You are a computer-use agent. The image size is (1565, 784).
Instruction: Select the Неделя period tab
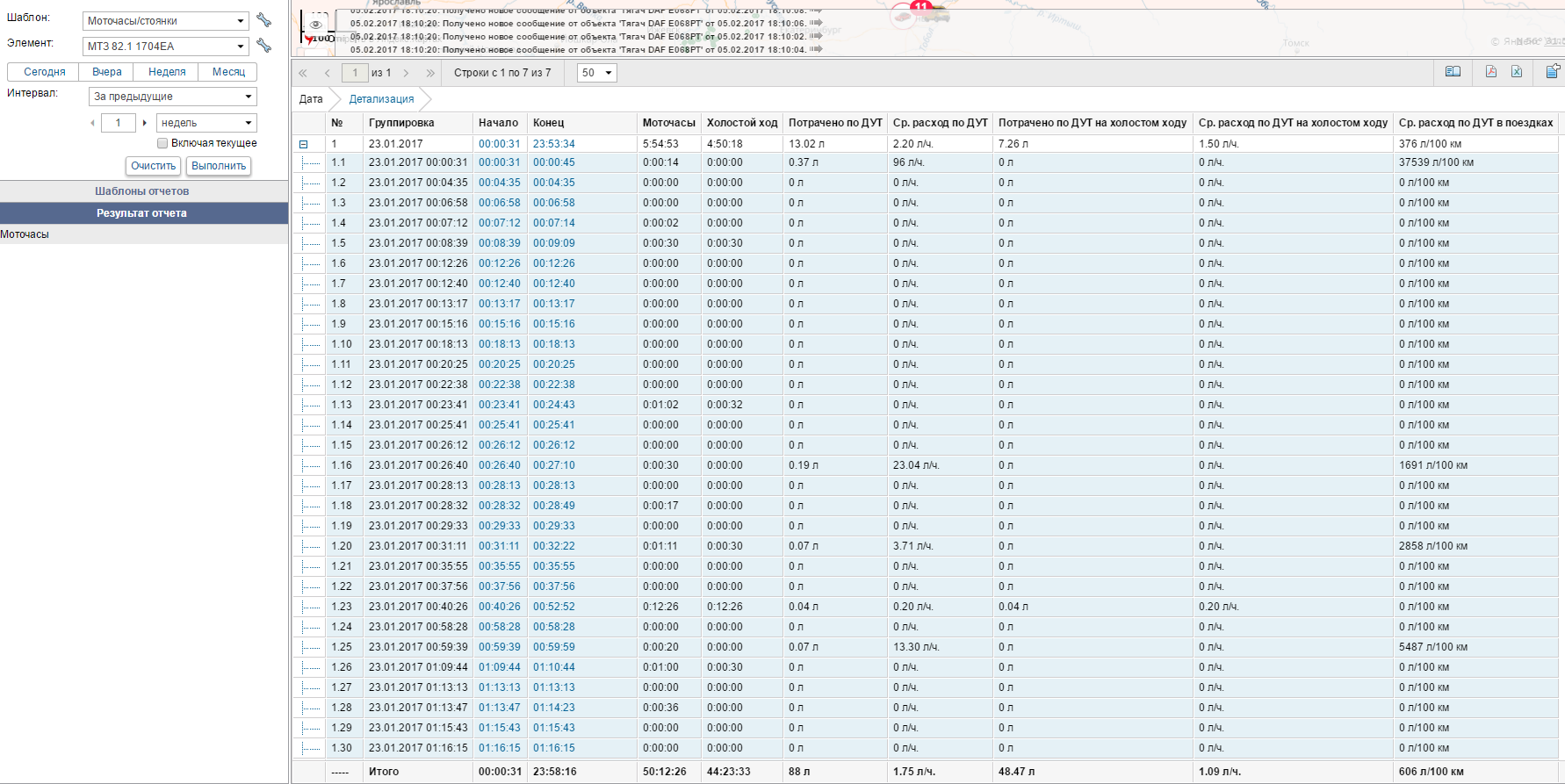click(x=167, y=72)
